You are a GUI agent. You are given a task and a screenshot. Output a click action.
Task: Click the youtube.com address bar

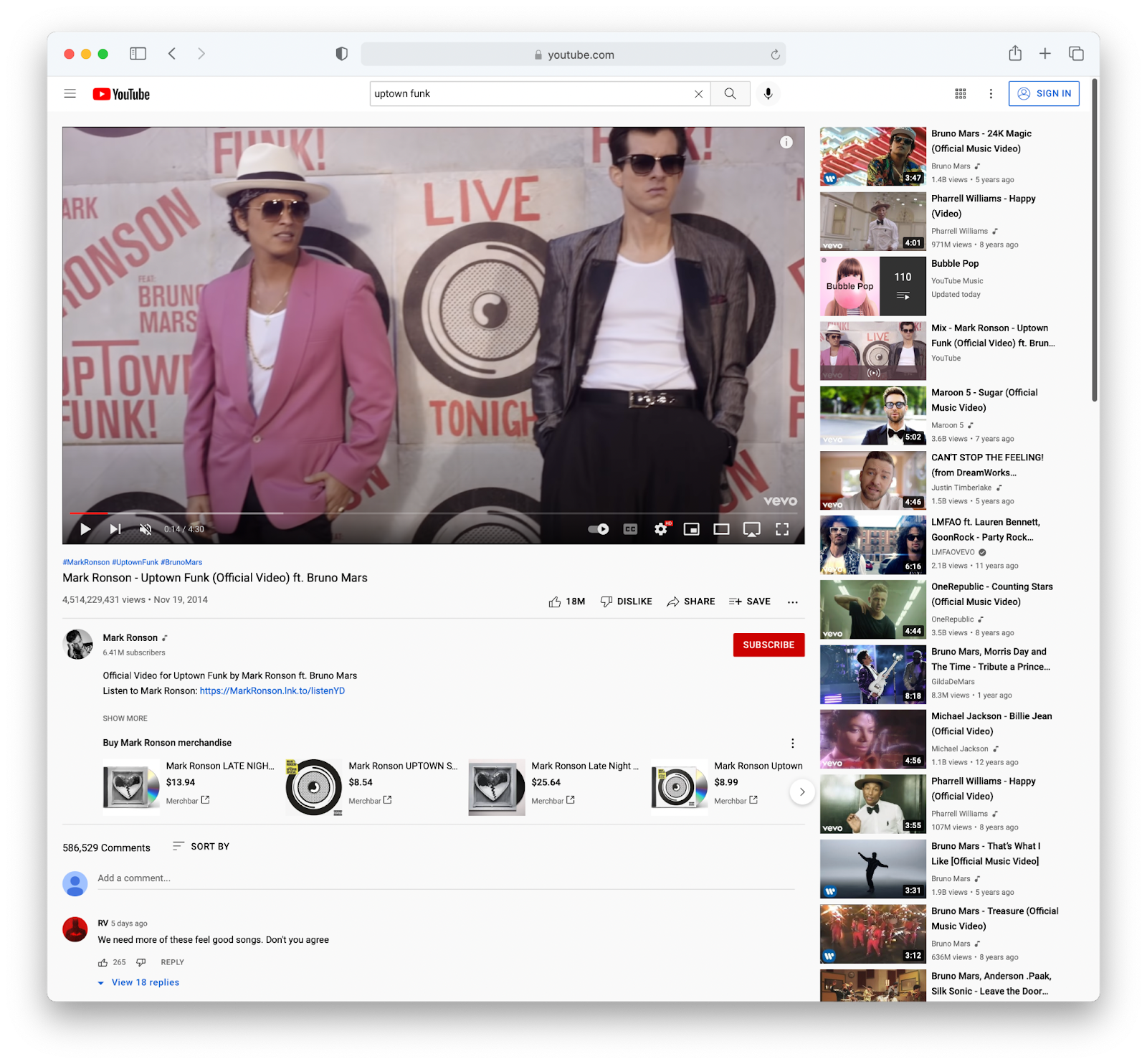point(573,54)
